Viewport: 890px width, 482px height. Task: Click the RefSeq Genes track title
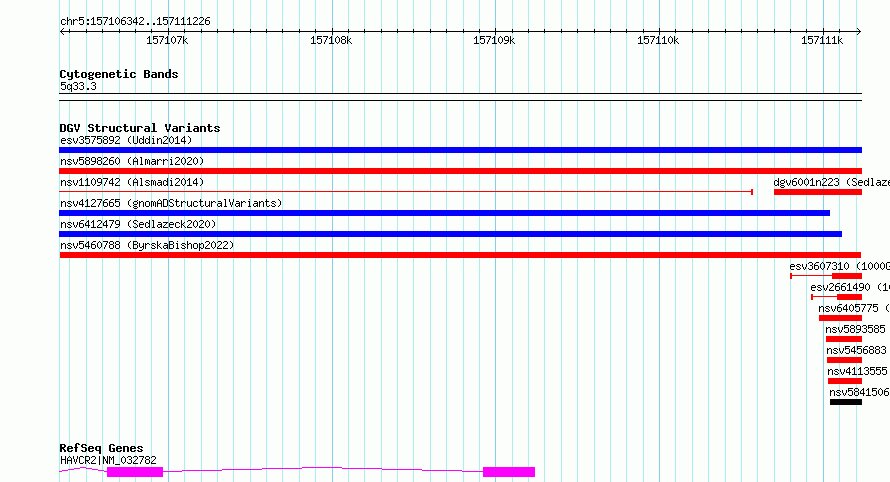tap(101, 449)
